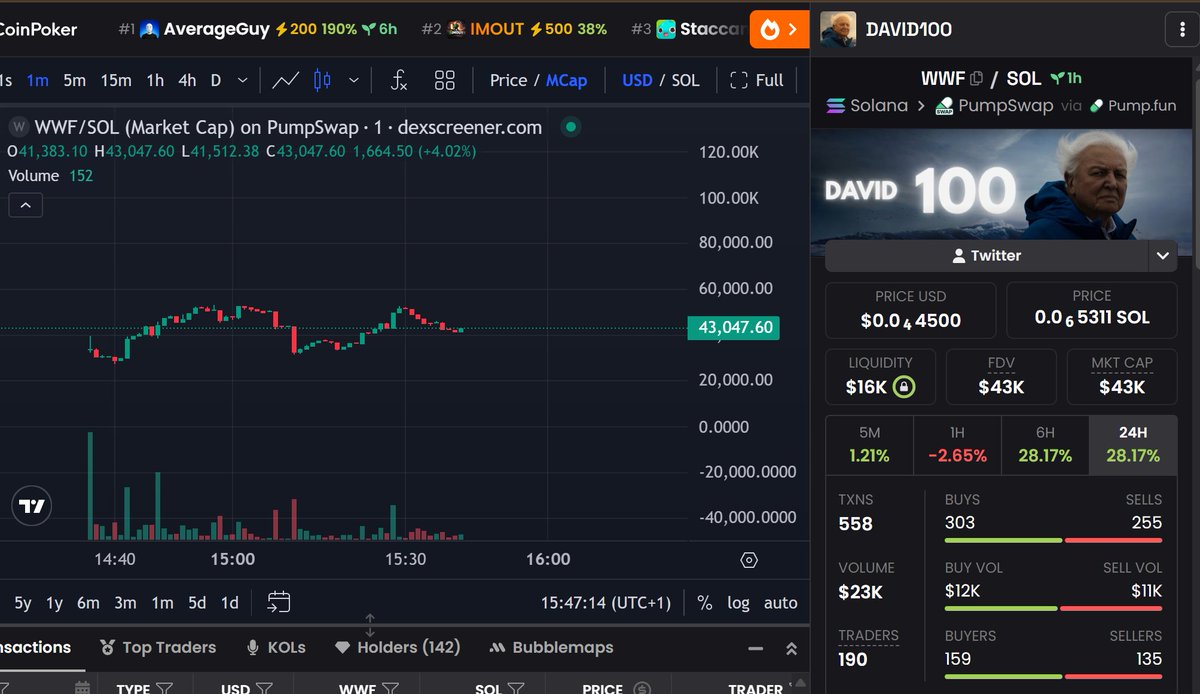Screen dimensions: 1200x694
Task: Toggle PRICE column currency icon
Action: point(642,689)
